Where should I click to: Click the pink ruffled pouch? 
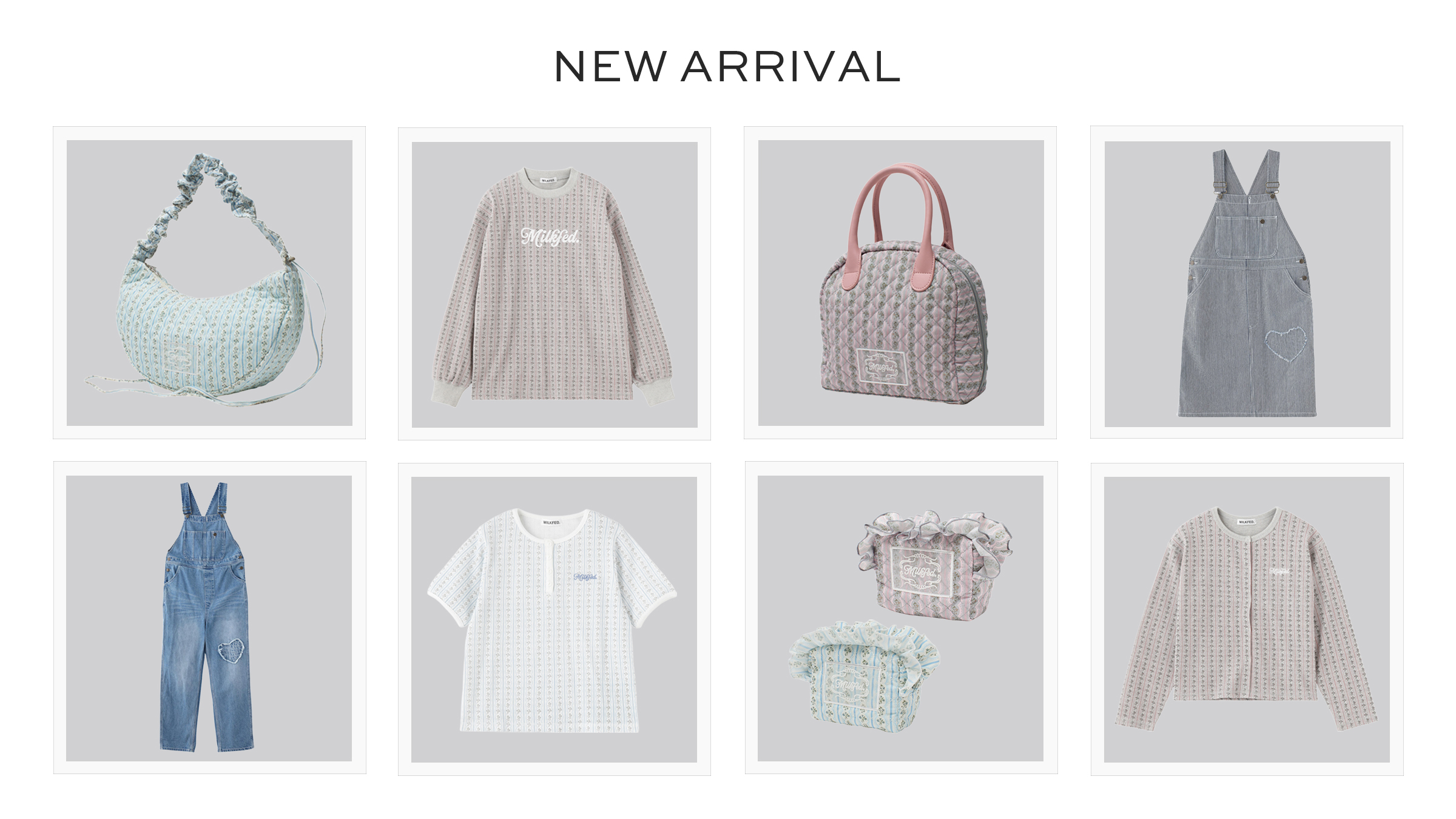point(934,565)
